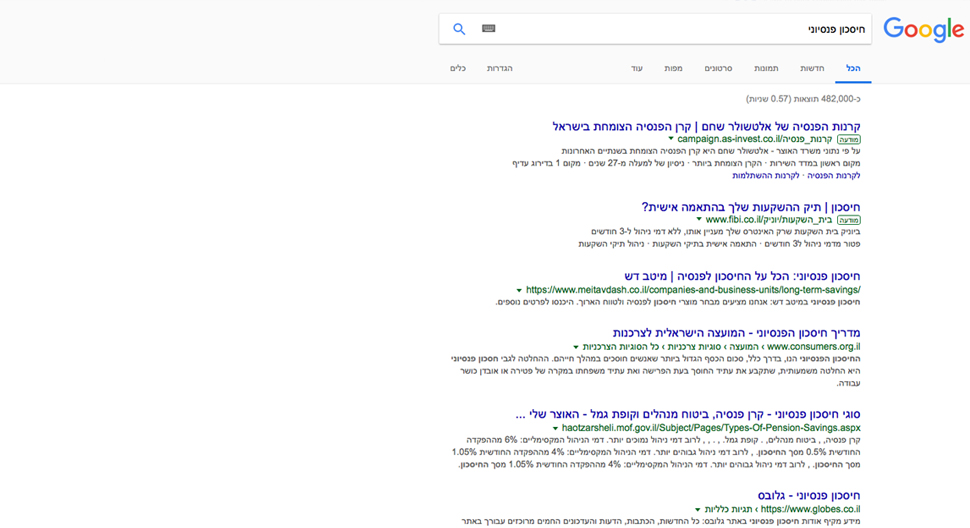Expand dropdown arrow next to campaign.as-invest.co.il
The width and height of the screenshot is (970, 528).
coord(671,139)
